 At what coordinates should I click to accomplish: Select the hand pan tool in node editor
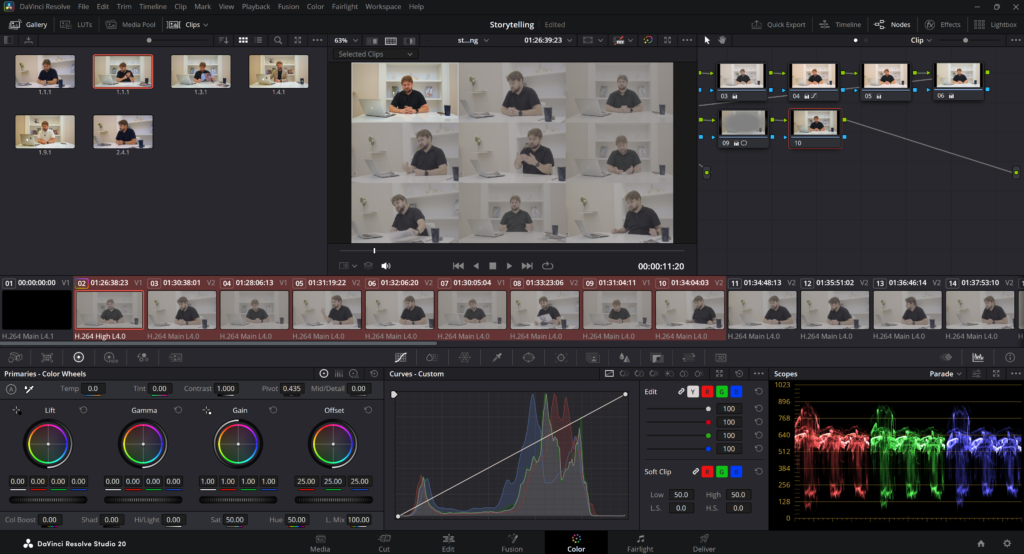click(721, 40)
